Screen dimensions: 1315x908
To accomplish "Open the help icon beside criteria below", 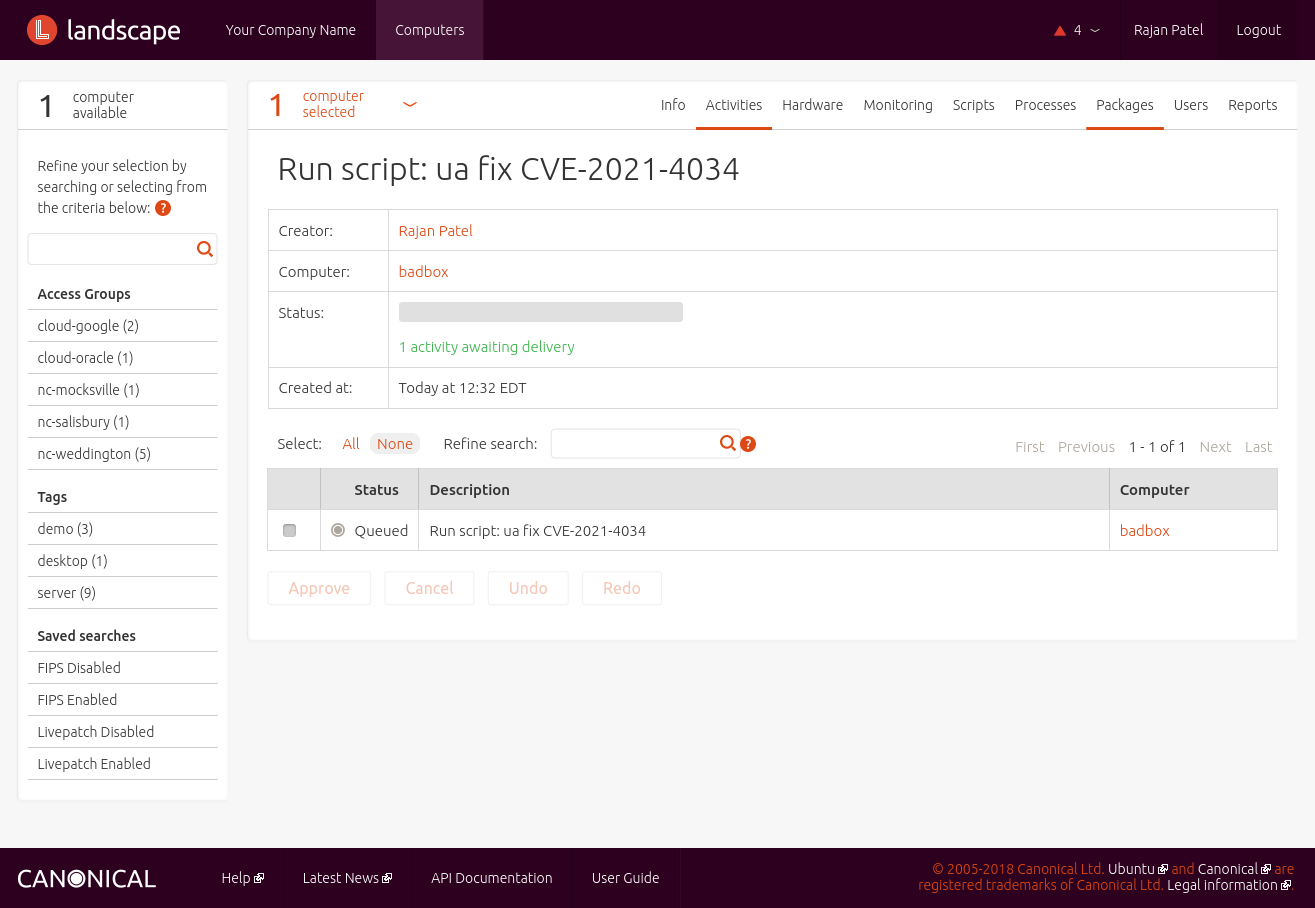I will [163, 208].
